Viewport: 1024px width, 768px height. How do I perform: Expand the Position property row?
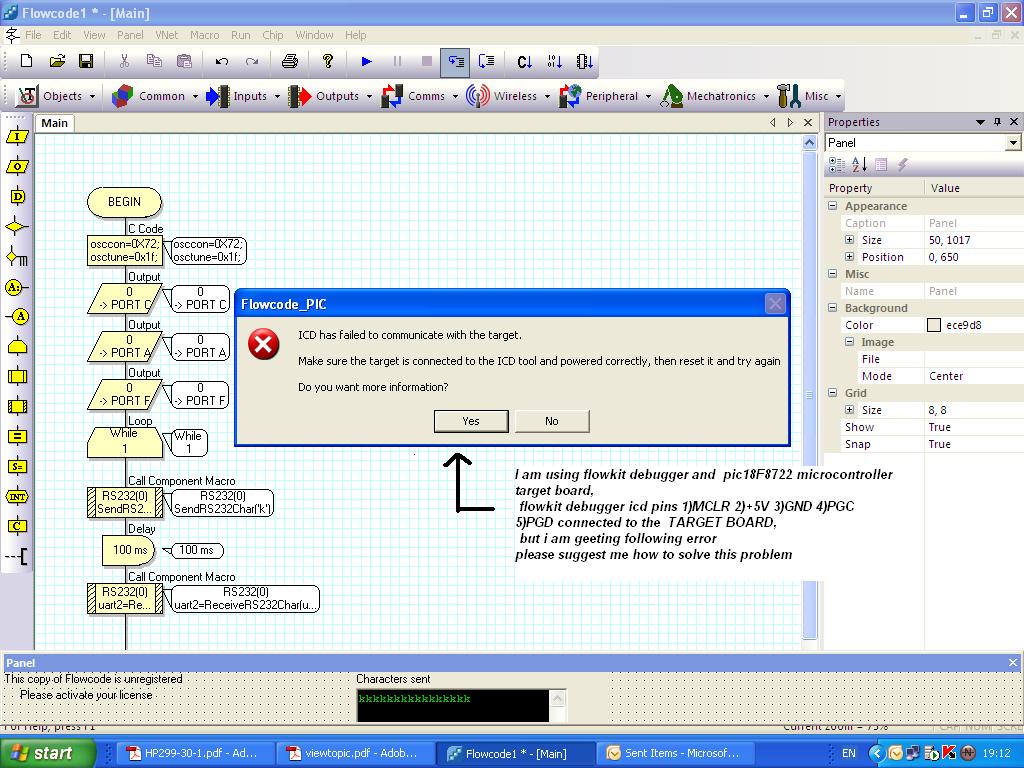(x=849, y=257)
